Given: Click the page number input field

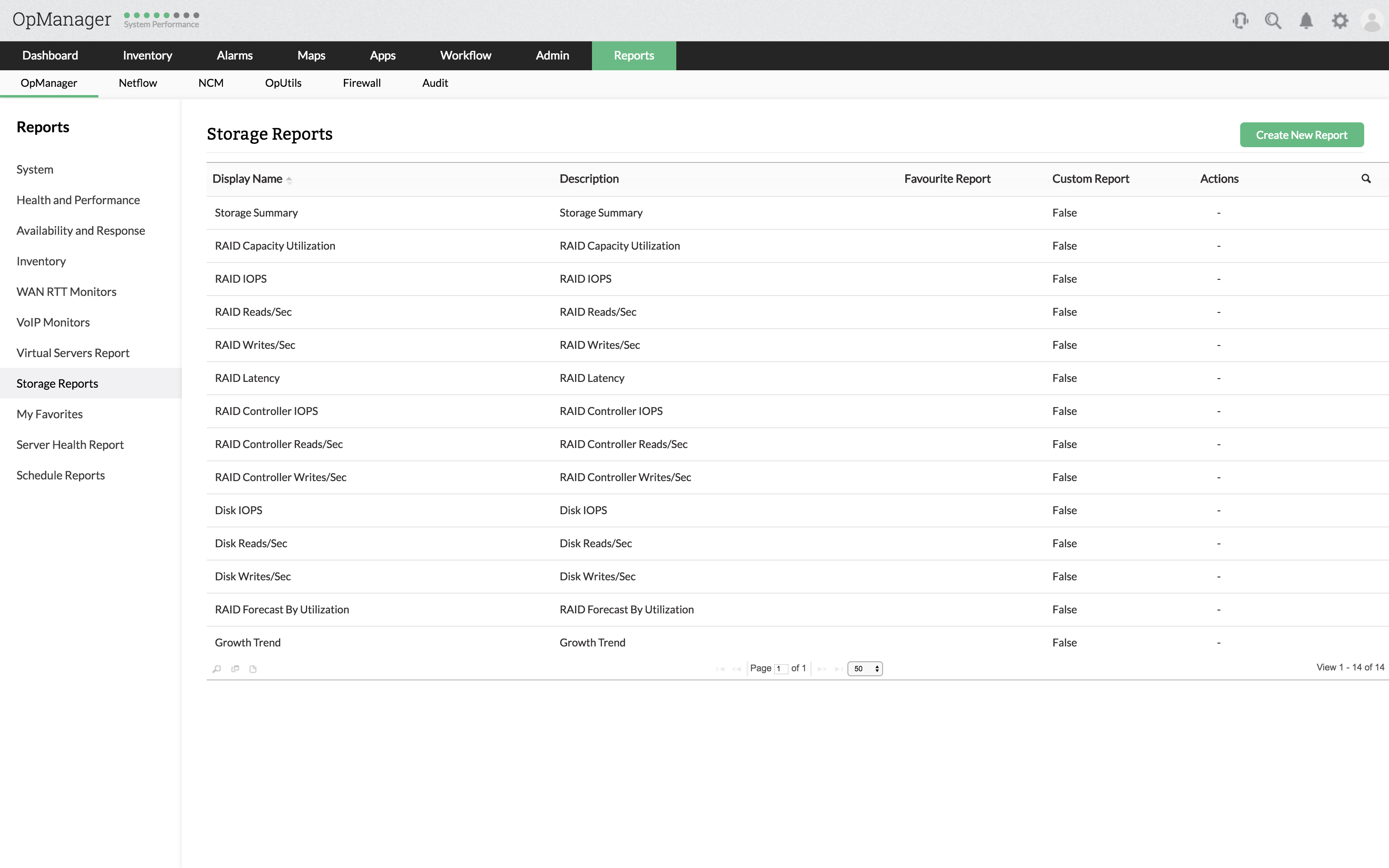Looking at the screenshot, I should (x=780, y=669).
